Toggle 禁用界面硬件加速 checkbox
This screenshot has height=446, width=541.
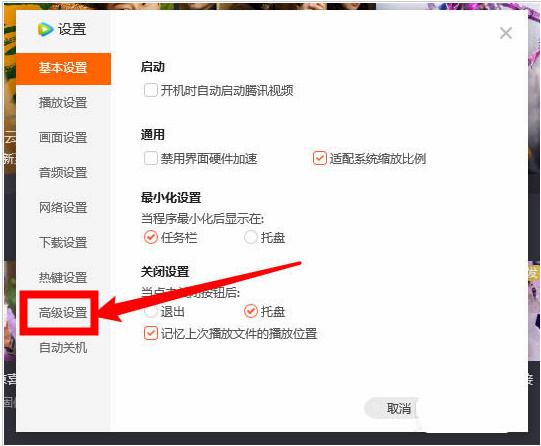[x=151, y=158]
